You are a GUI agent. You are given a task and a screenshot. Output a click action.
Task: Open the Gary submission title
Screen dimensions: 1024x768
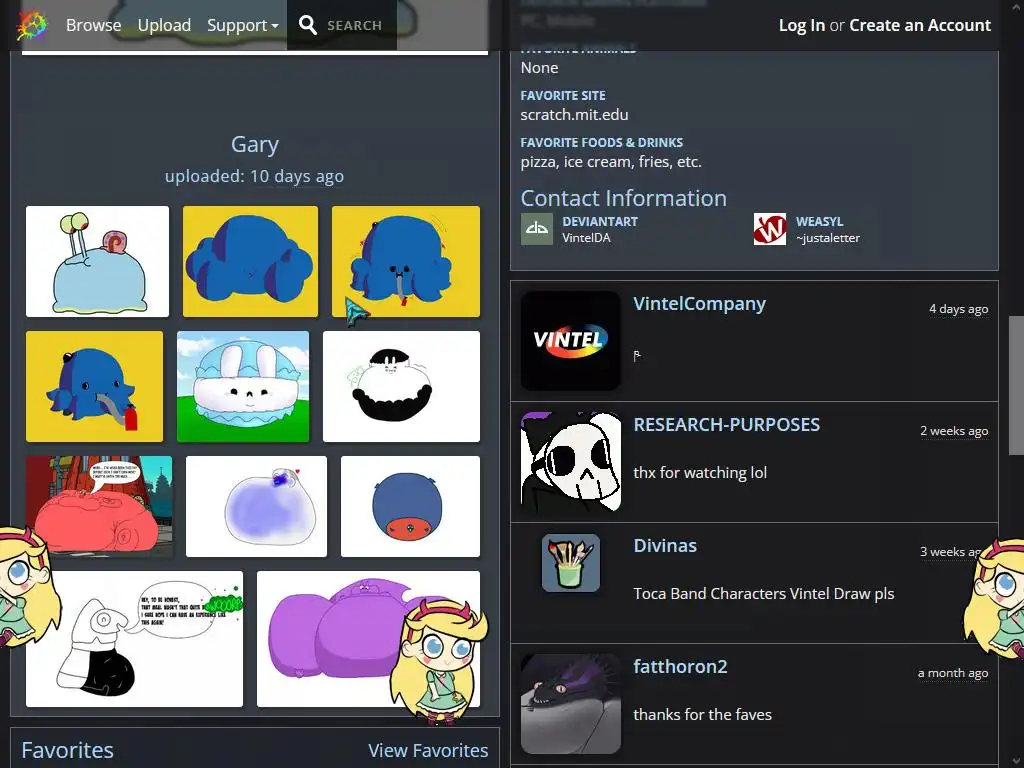(255, 144)
